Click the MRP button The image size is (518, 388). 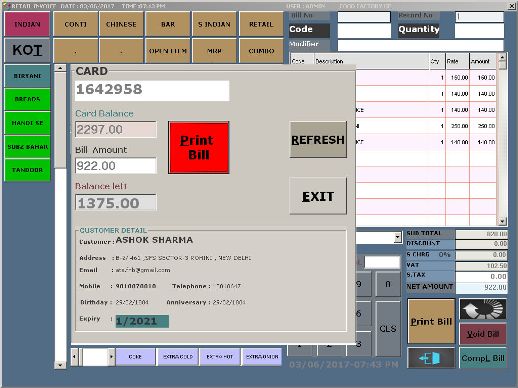214,51
